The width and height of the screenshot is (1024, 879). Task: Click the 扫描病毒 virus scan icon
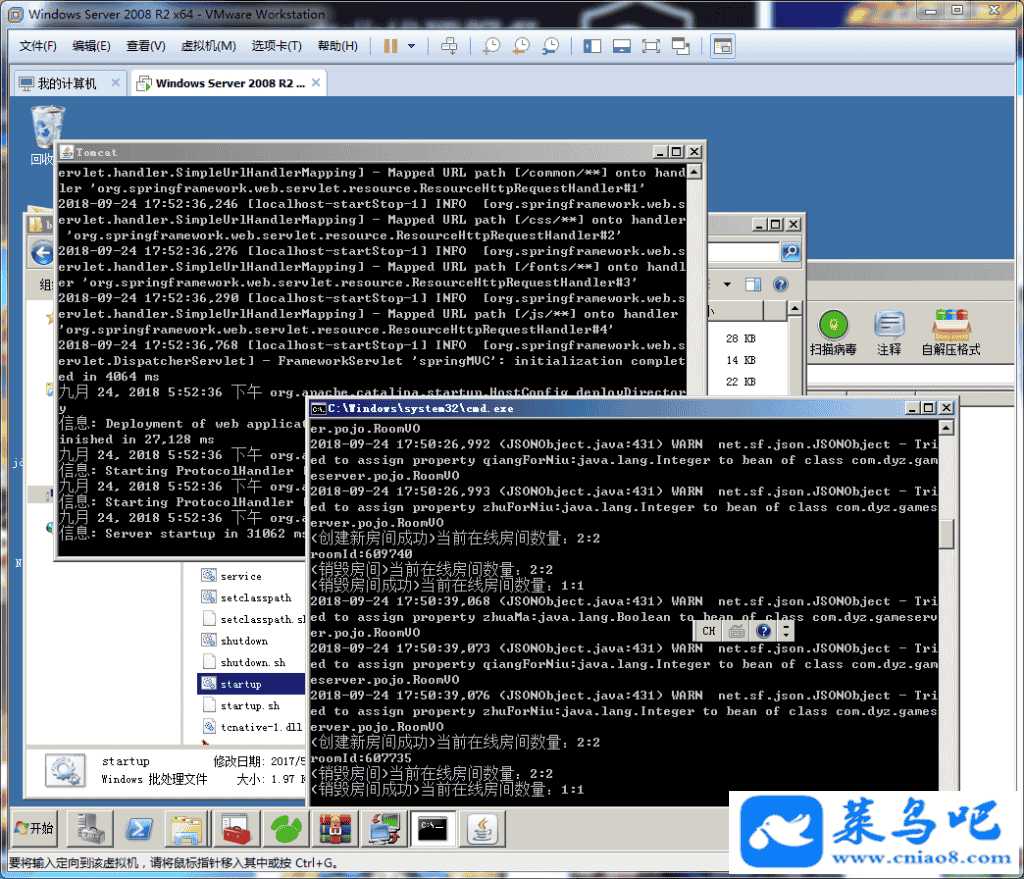point(833,333)
